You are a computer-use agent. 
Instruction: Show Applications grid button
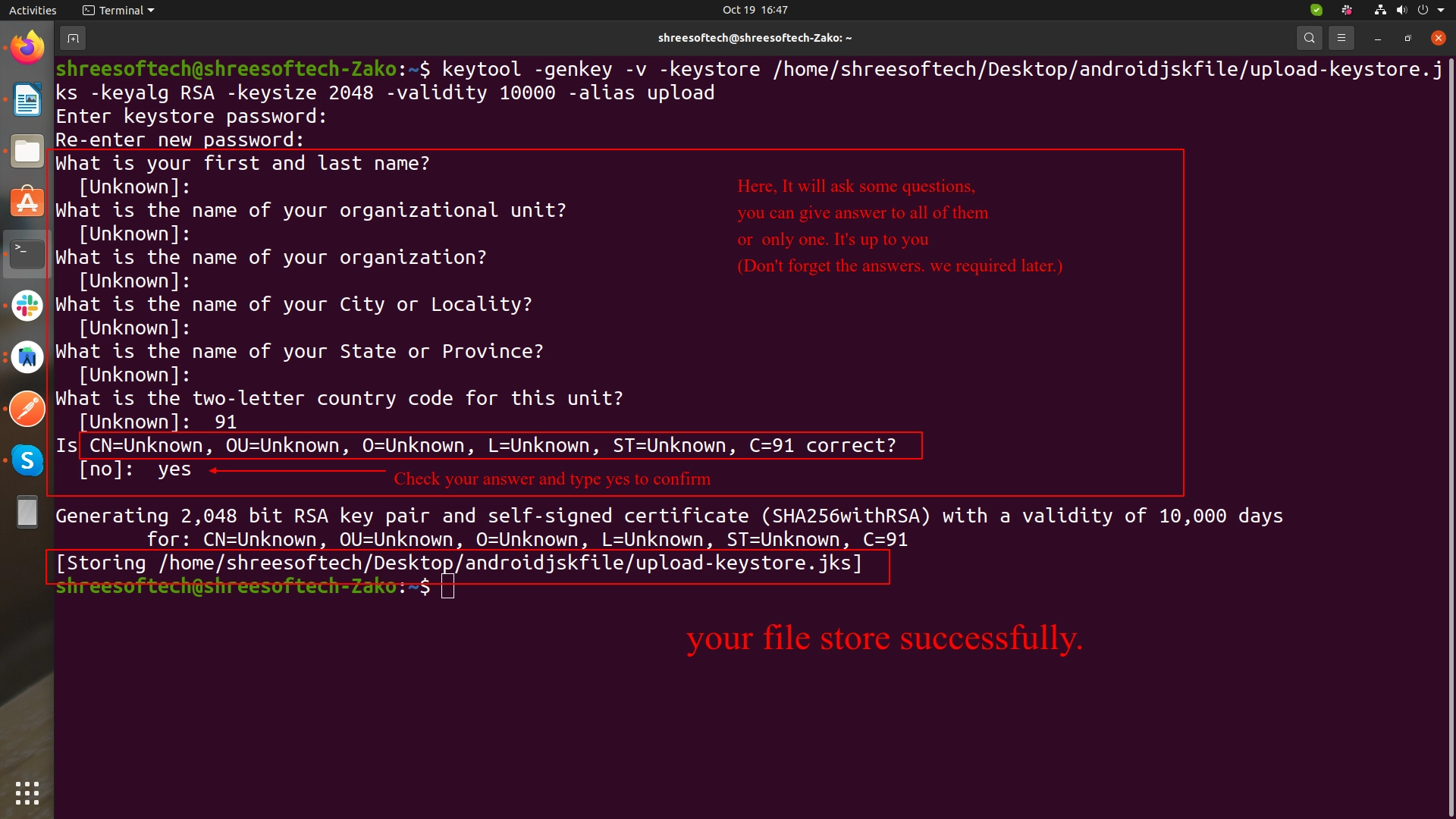pyautogui.click(x=27, y=792)
